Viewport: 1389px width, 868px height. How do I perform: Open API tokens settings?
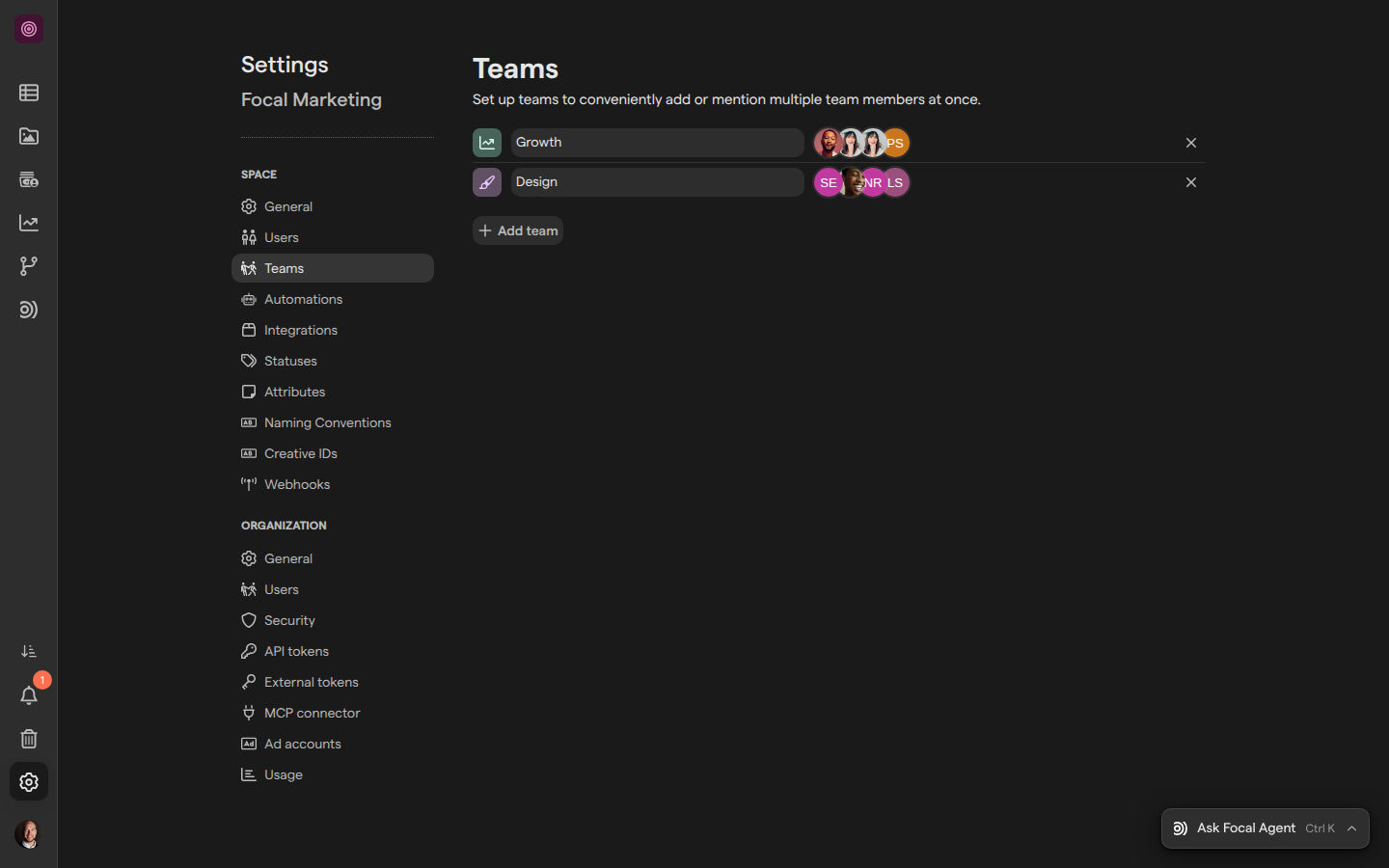[x=333, y=651]
